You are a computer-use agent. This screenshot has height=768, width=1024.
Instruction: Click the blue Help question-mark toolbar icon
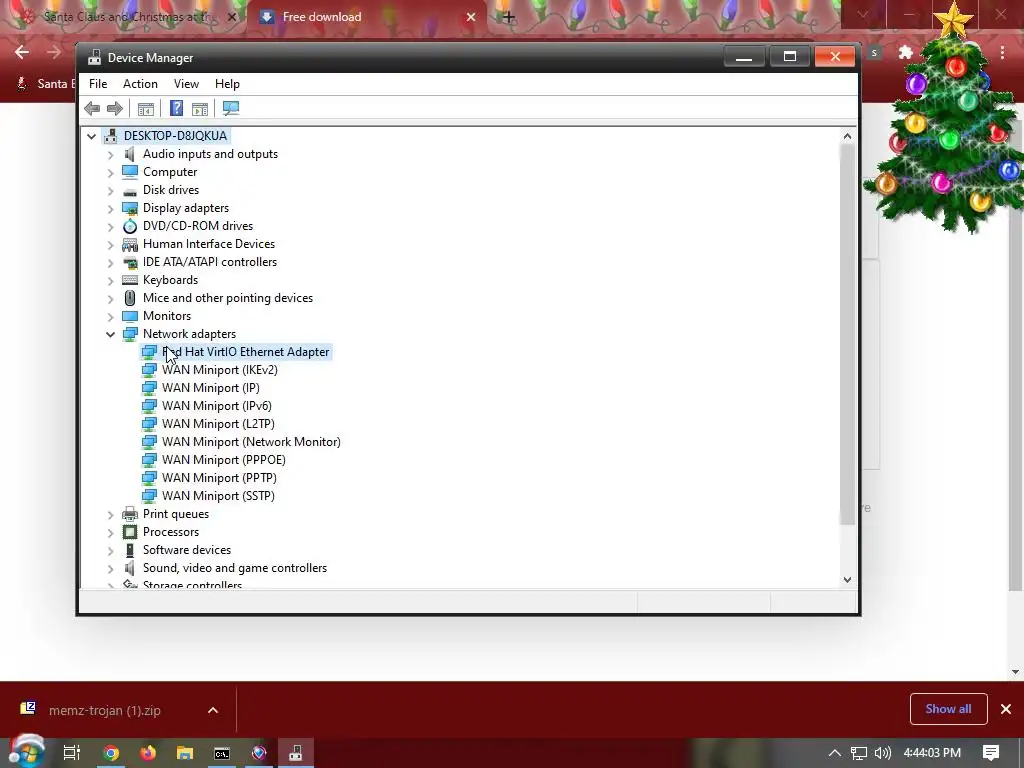[x=176, y=108]
